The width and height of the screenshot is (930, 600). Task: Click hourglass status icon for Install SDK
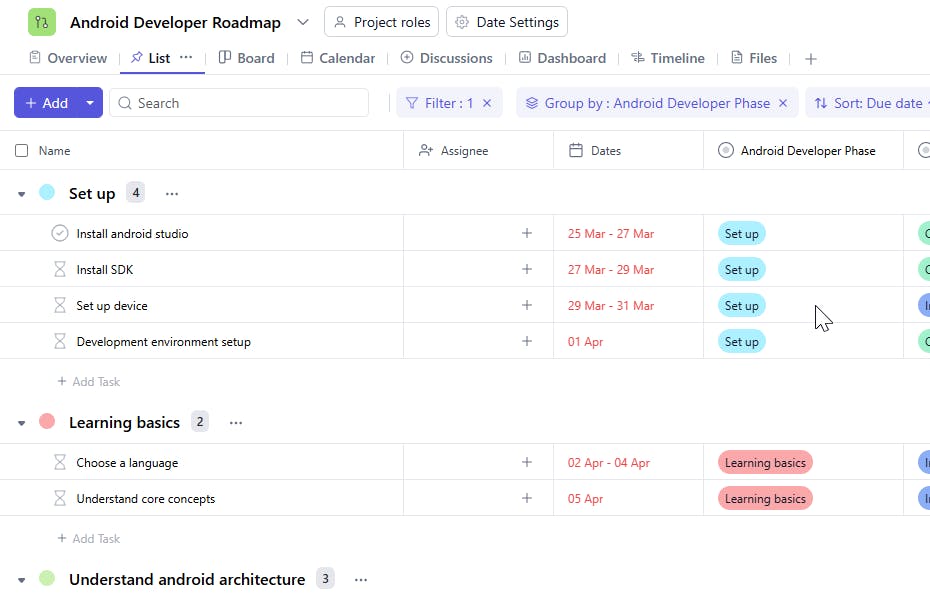click(x=60, y=270)
